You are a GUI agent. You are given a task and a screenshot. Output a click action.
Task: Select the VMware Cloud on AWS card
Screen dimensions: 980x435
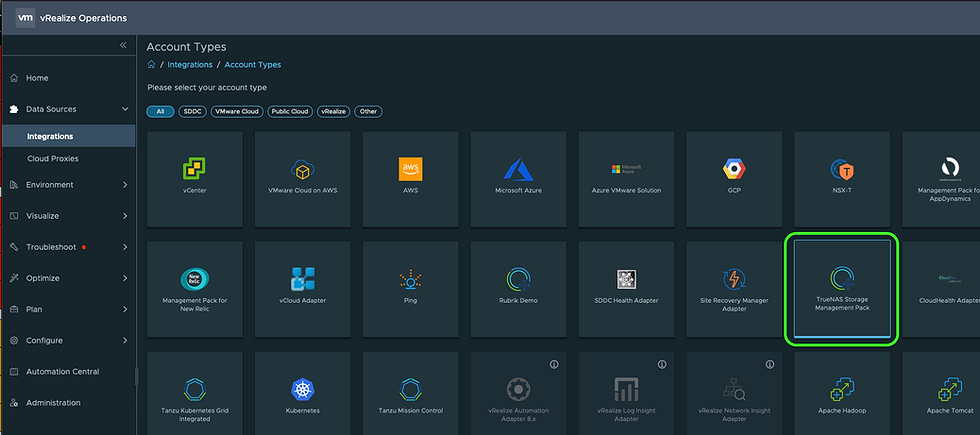[302, 179]
